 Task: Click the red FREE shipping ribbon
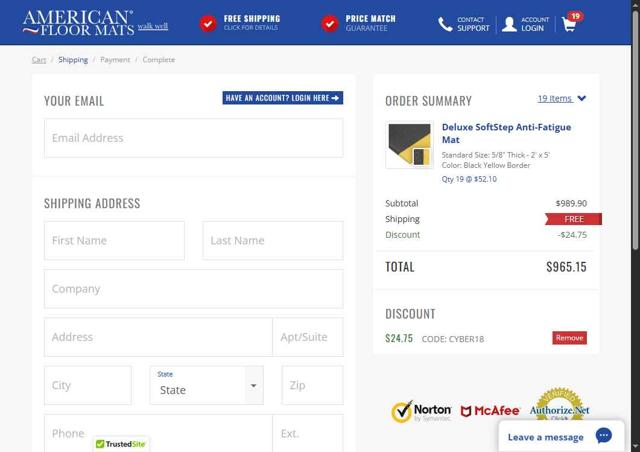click(x=573, y=219)
